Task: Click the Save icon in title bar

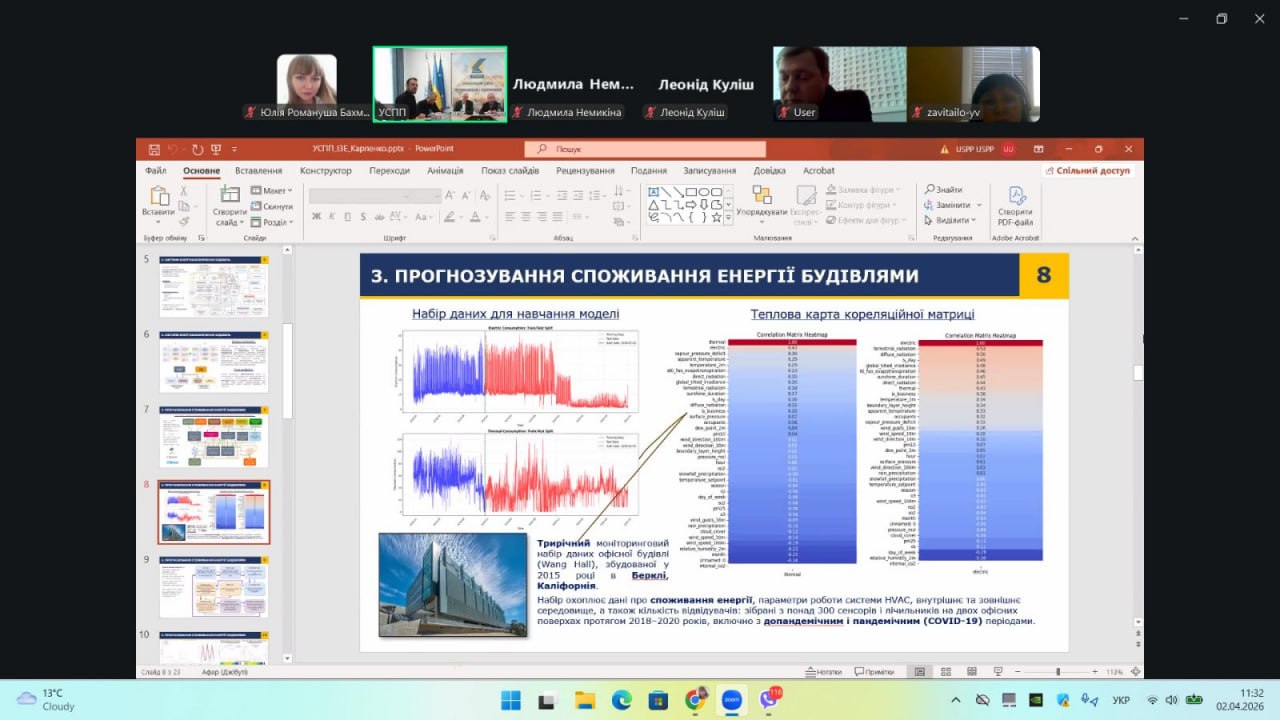Action: (x=154, y=149)
